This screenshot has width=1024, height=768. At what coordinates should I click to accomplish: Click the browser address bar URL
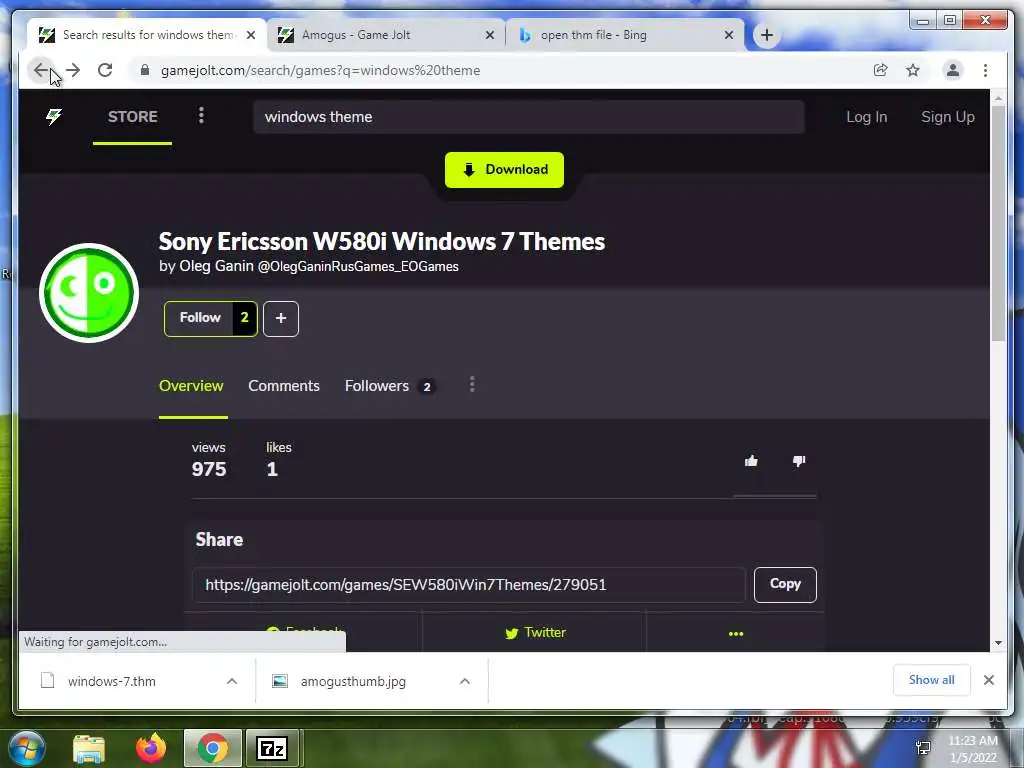(x=321, y=70)
